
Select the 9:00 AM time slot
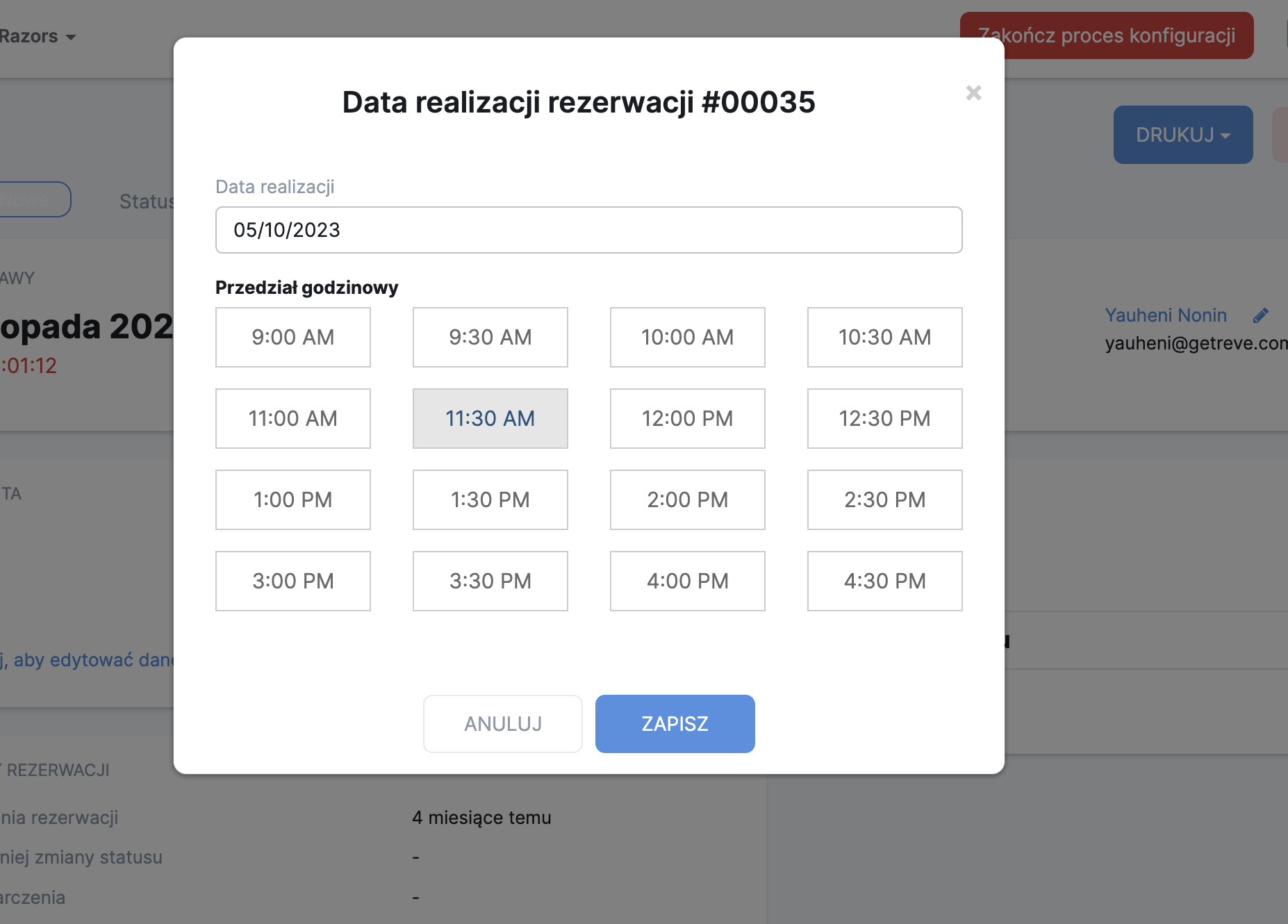tap(292, 337)
